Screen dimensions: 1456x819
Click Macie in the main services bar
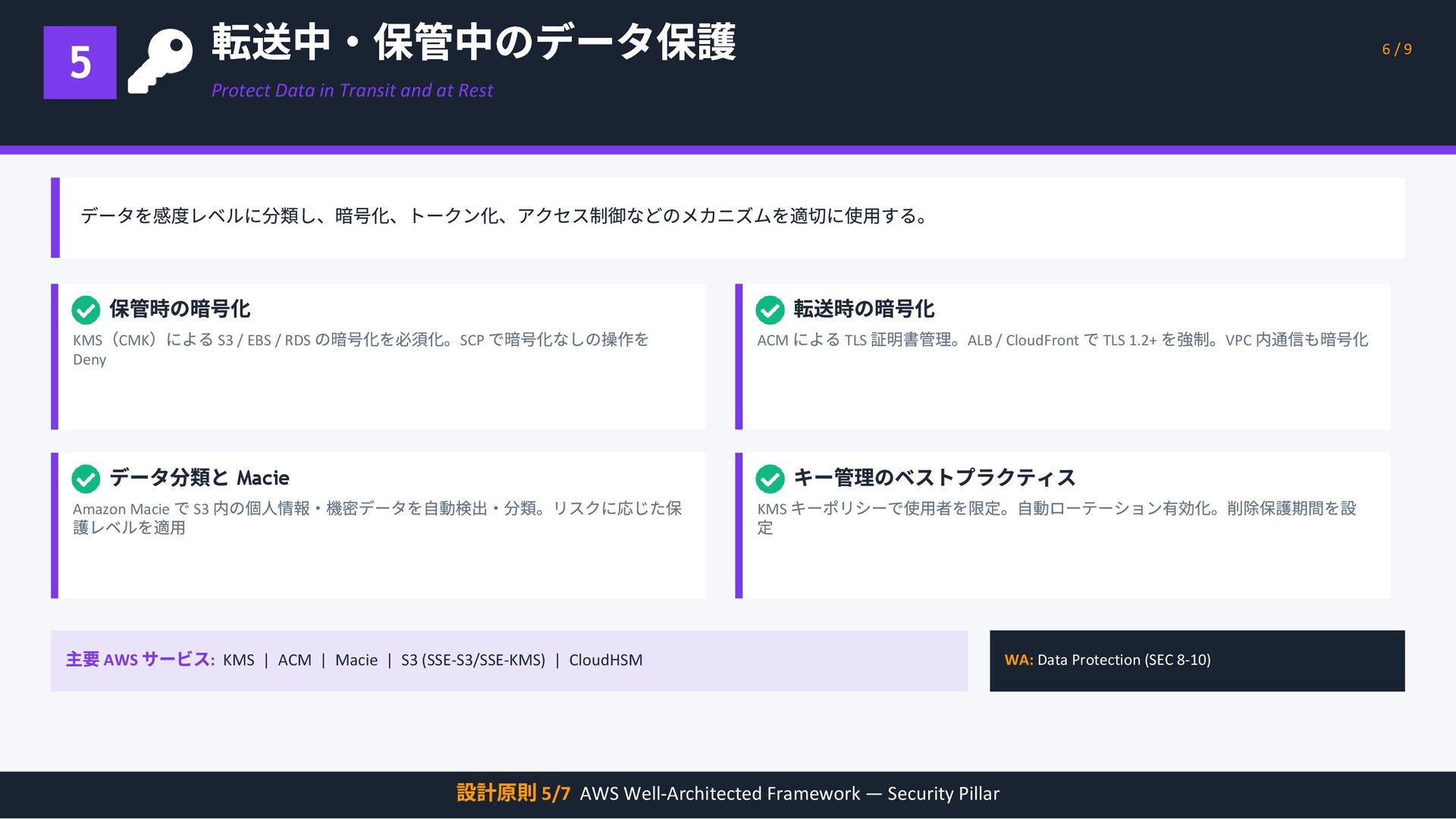pyautogui.click(x=356, y=661)
